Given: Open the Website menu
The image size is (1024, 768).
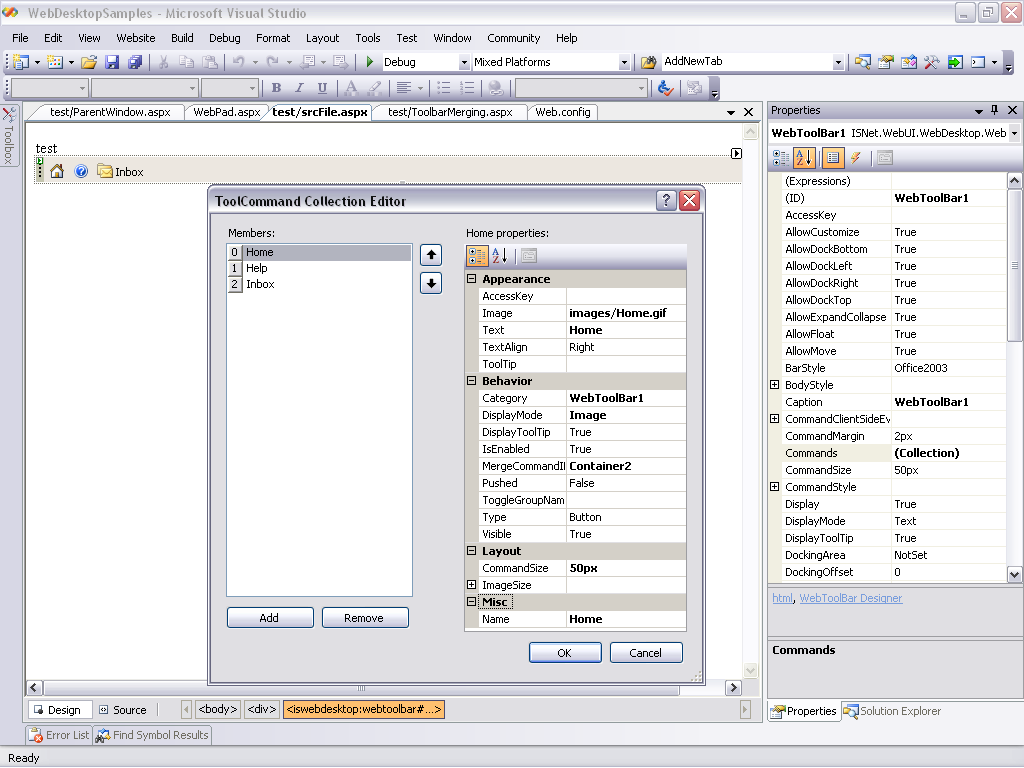Looking at the screenshot, I should [x=135, y=38].
